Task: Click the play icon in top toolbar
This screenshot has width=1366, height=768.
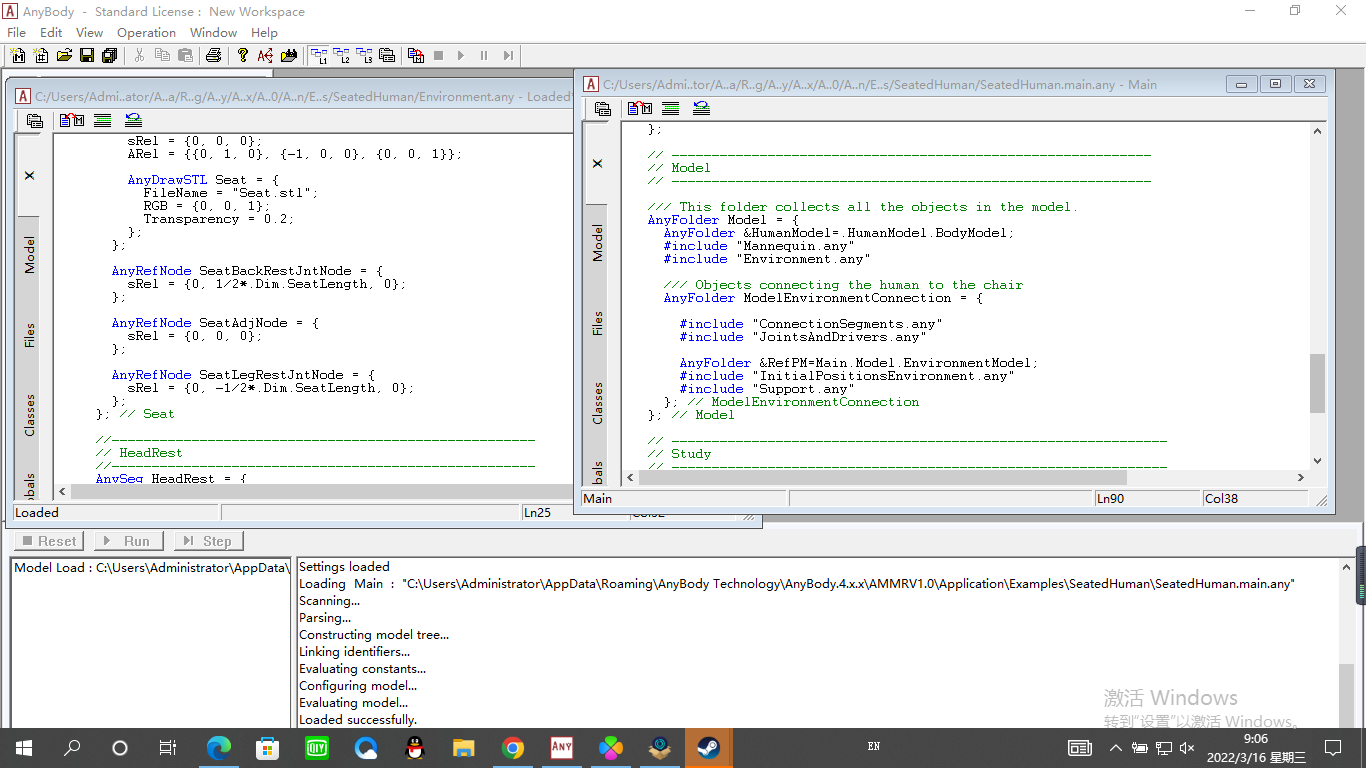Action: click(461, 56)
